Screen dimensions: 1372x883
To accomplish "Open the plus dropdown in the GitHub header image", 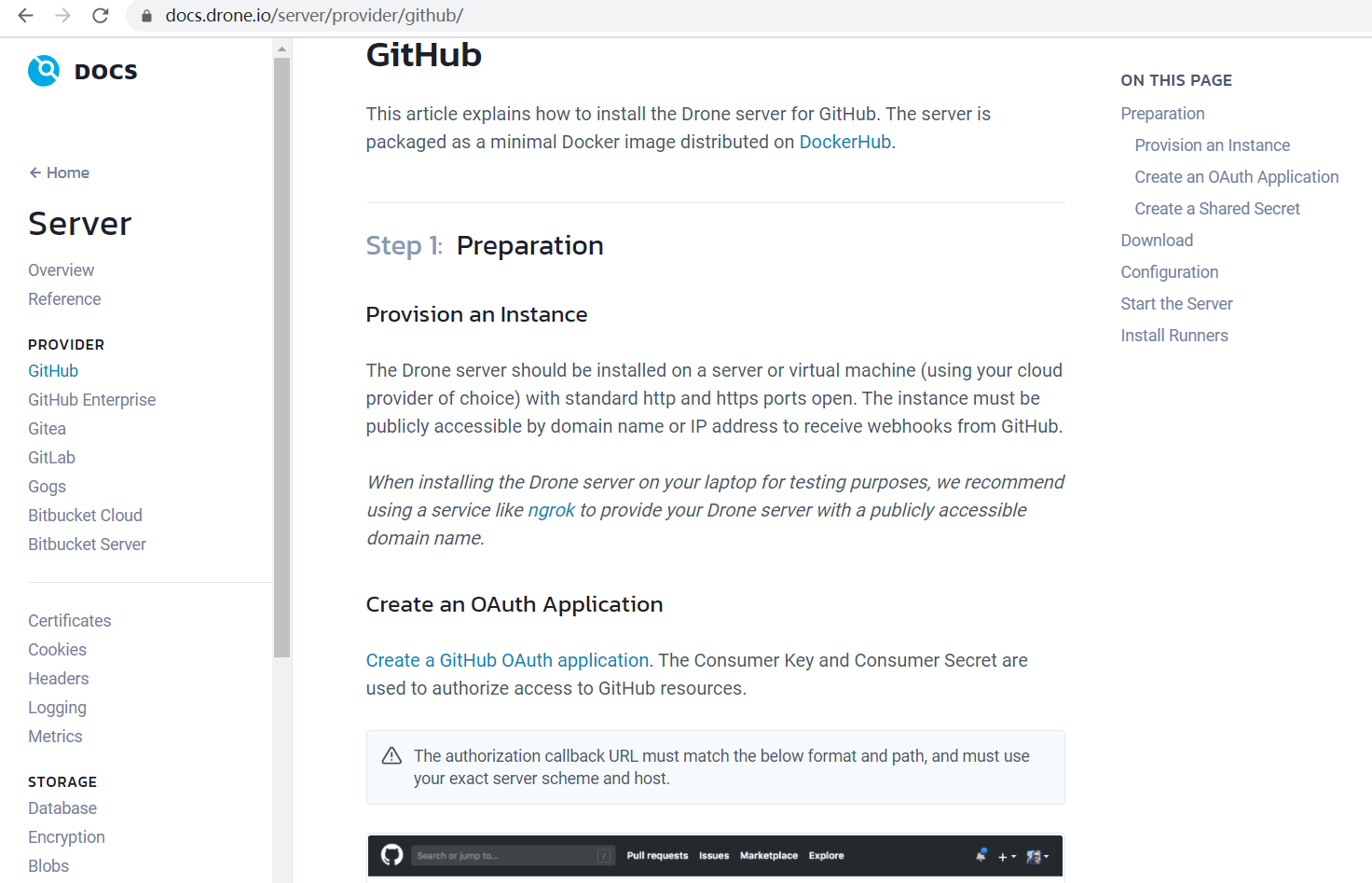I will [1007, 856].
